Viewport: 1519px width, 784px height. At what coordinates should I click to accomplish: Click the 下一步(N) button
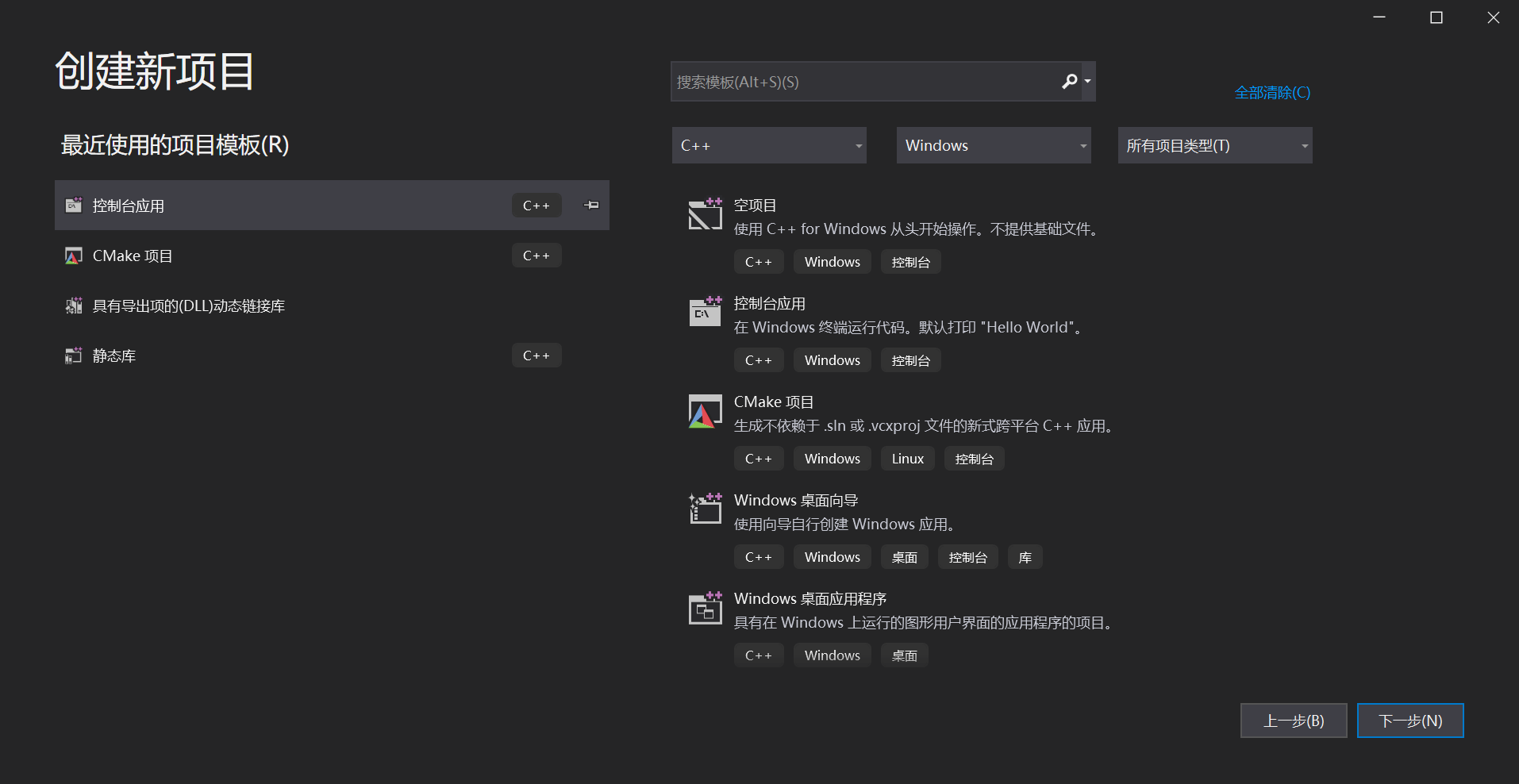pos(1409,720)
